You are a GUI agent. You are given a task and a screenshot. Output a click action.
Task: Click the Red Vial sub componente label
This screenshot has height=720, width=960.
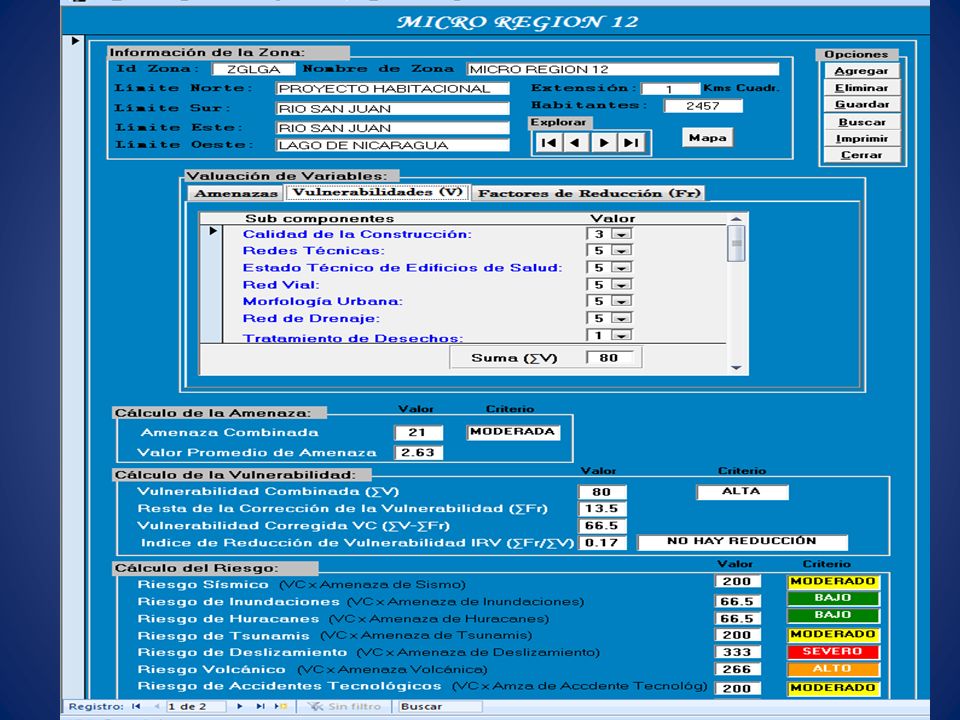[280, 285]
